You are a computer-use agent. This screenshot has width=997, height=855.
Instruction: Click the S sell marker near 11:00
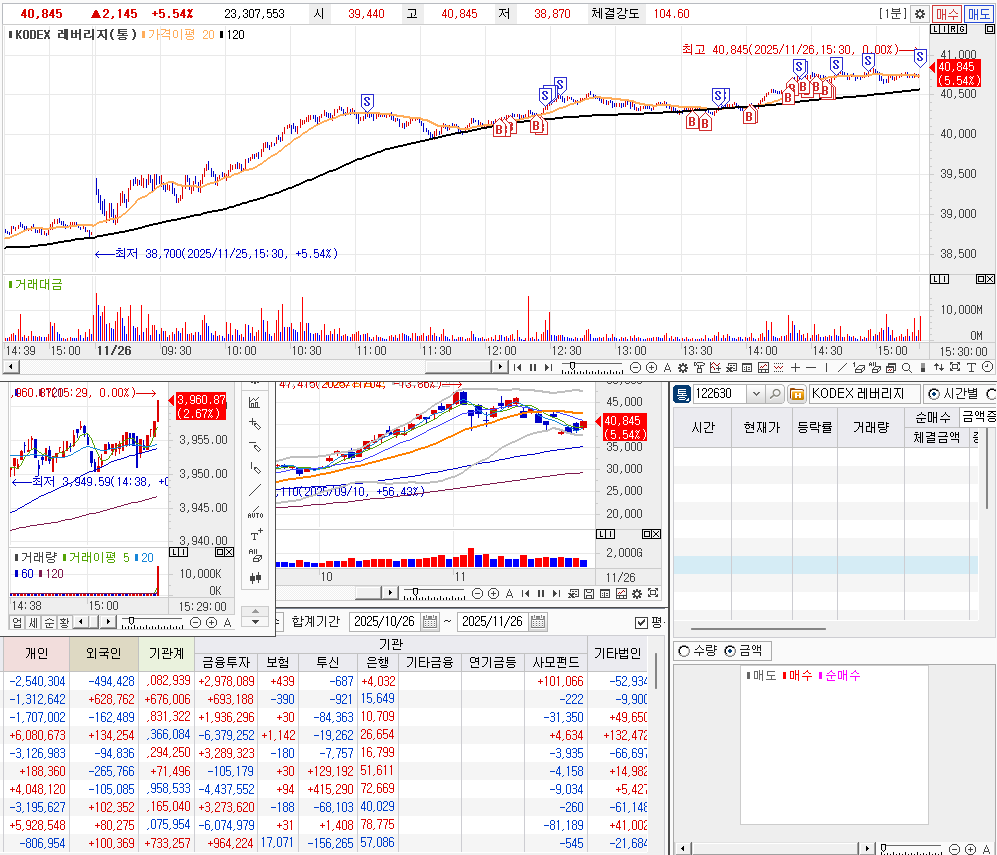click(367, 102)
